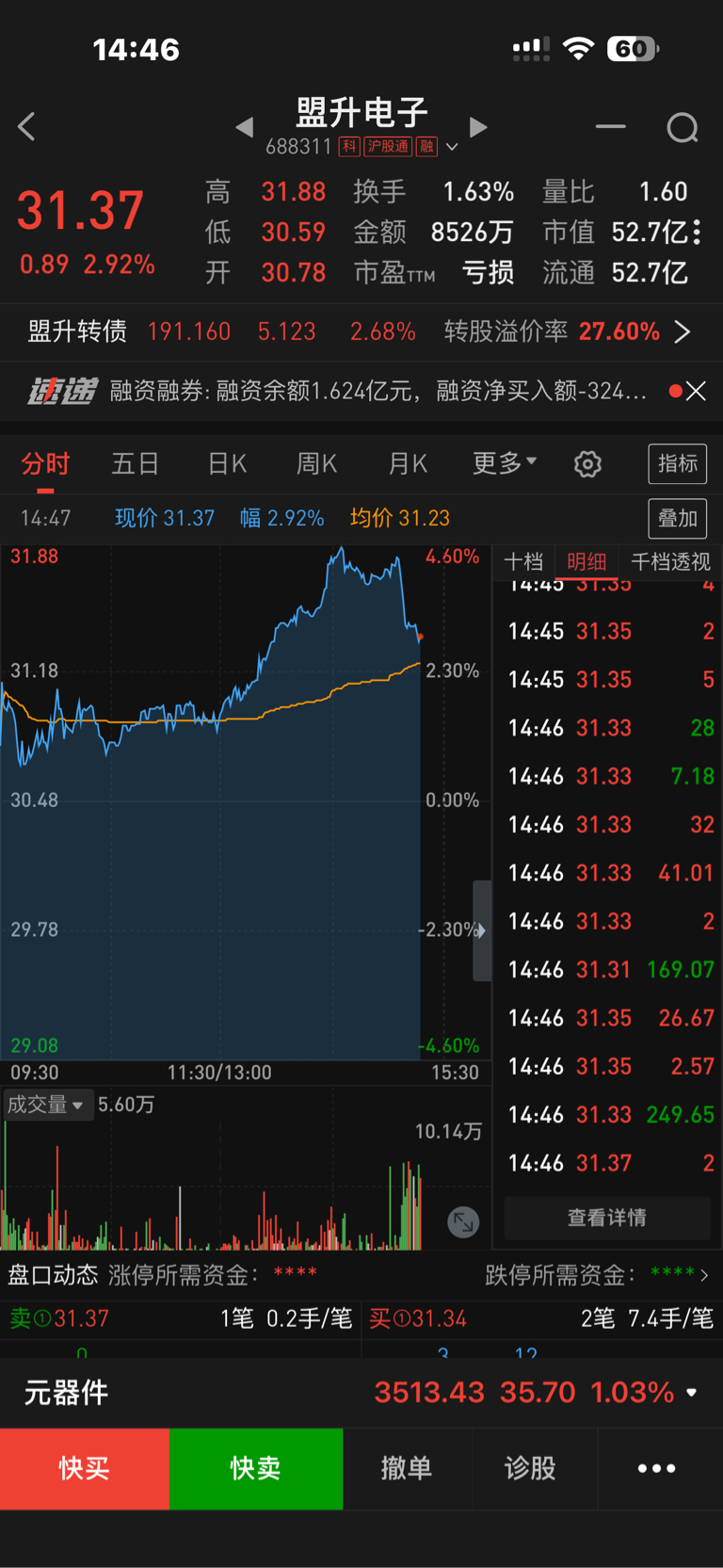Tap the 指标 button
723x1568 pixels.
(678, 463)
